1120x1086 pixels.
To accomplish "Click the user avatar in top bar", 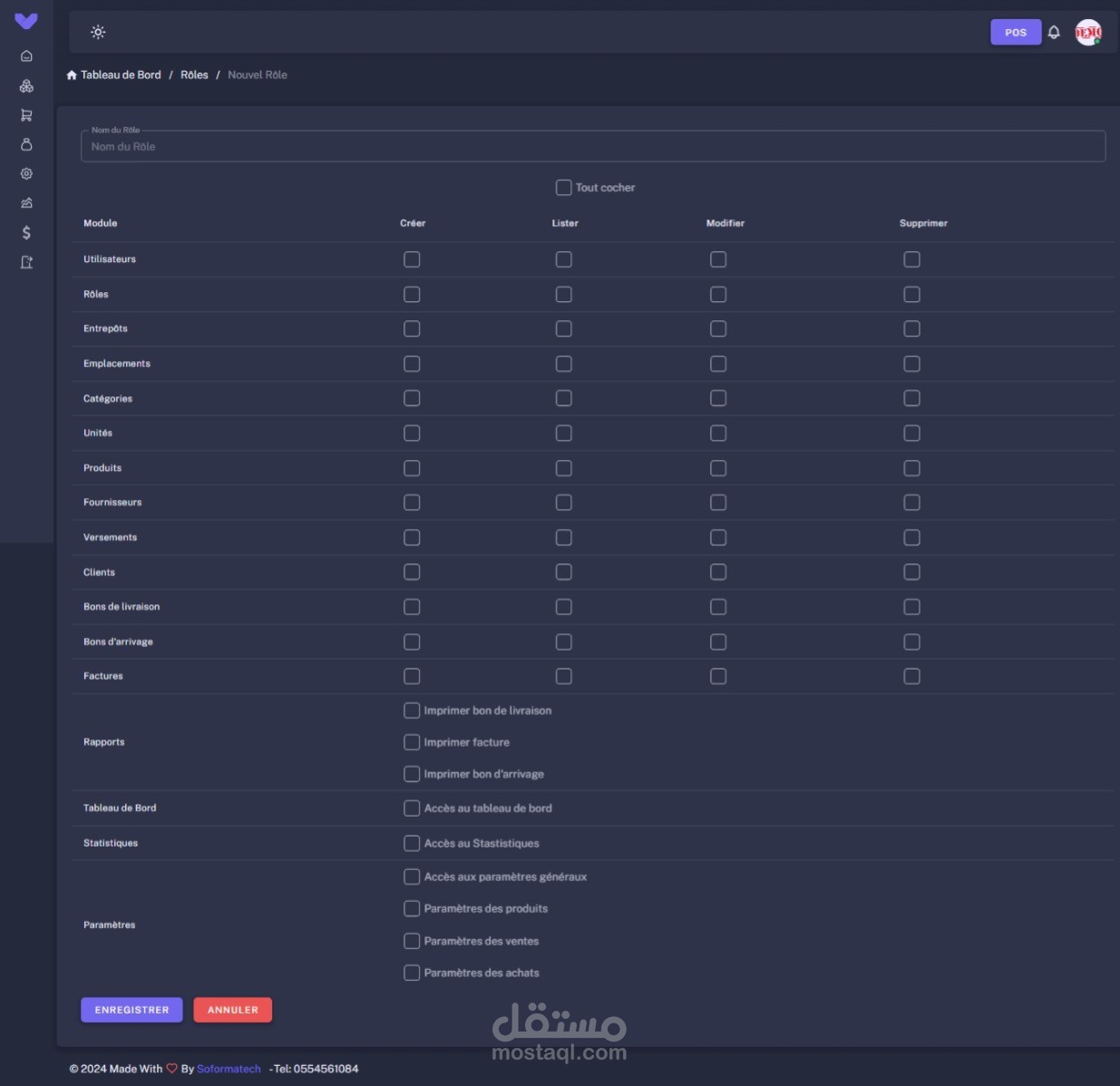I will point(1088,32).
